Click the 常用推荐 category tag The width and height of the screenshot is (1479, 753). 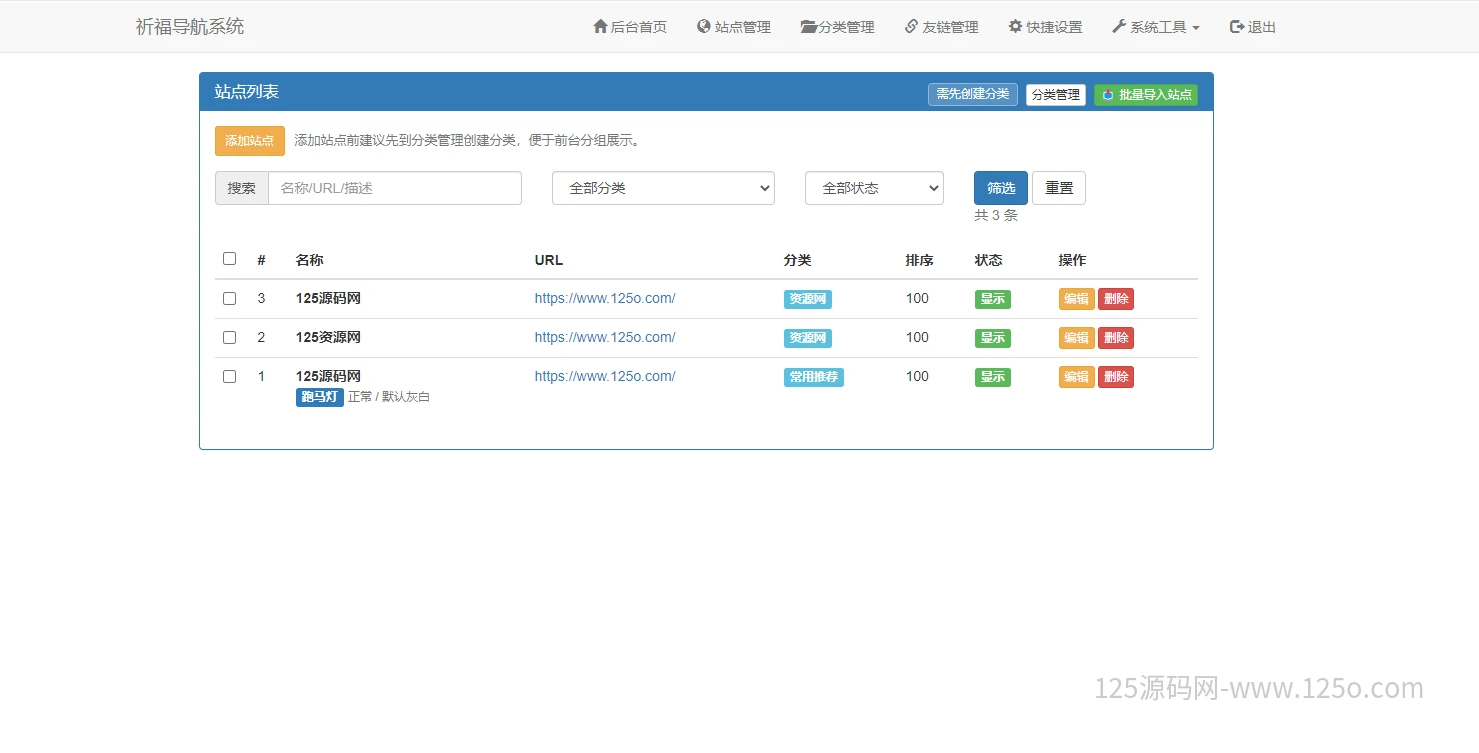click(814, 377)
